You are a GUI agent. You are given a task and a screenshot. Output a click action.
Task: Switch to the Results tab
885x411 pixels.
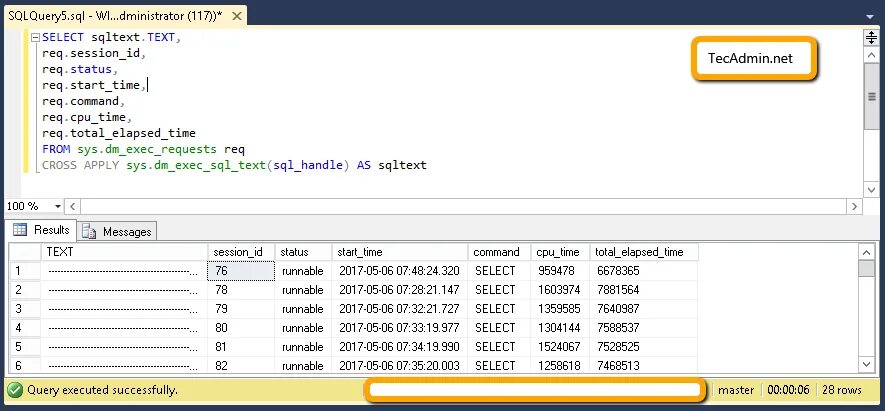[41, 230]
